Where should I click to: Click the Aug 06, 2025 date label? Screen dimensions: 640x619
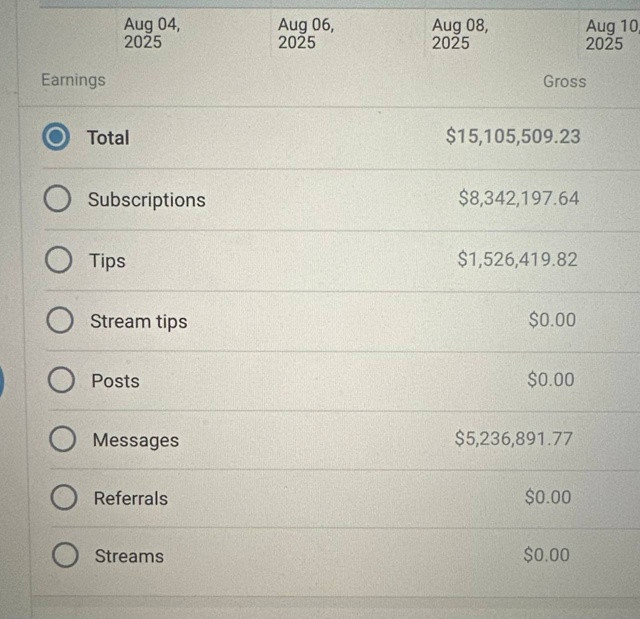point(306,33)
